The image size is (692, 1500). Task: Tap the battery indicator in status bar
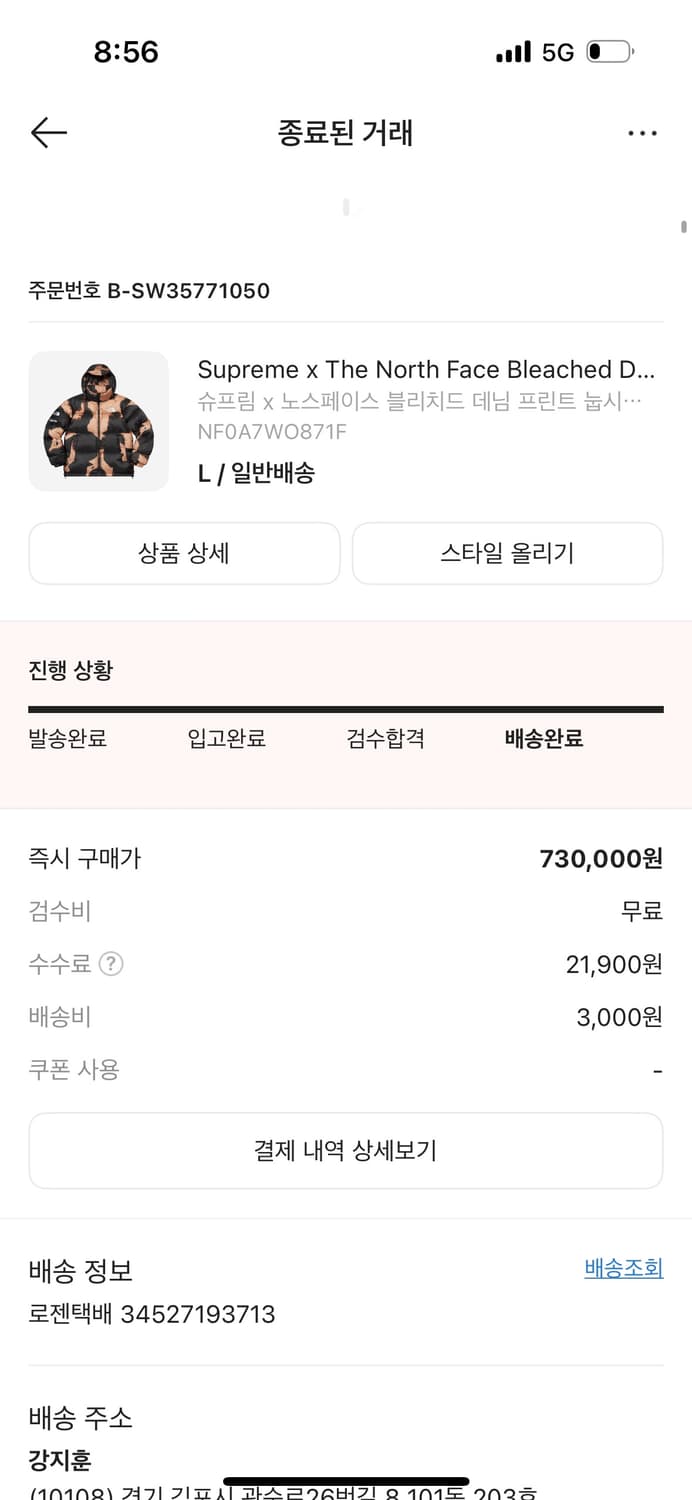coord(609,52)
